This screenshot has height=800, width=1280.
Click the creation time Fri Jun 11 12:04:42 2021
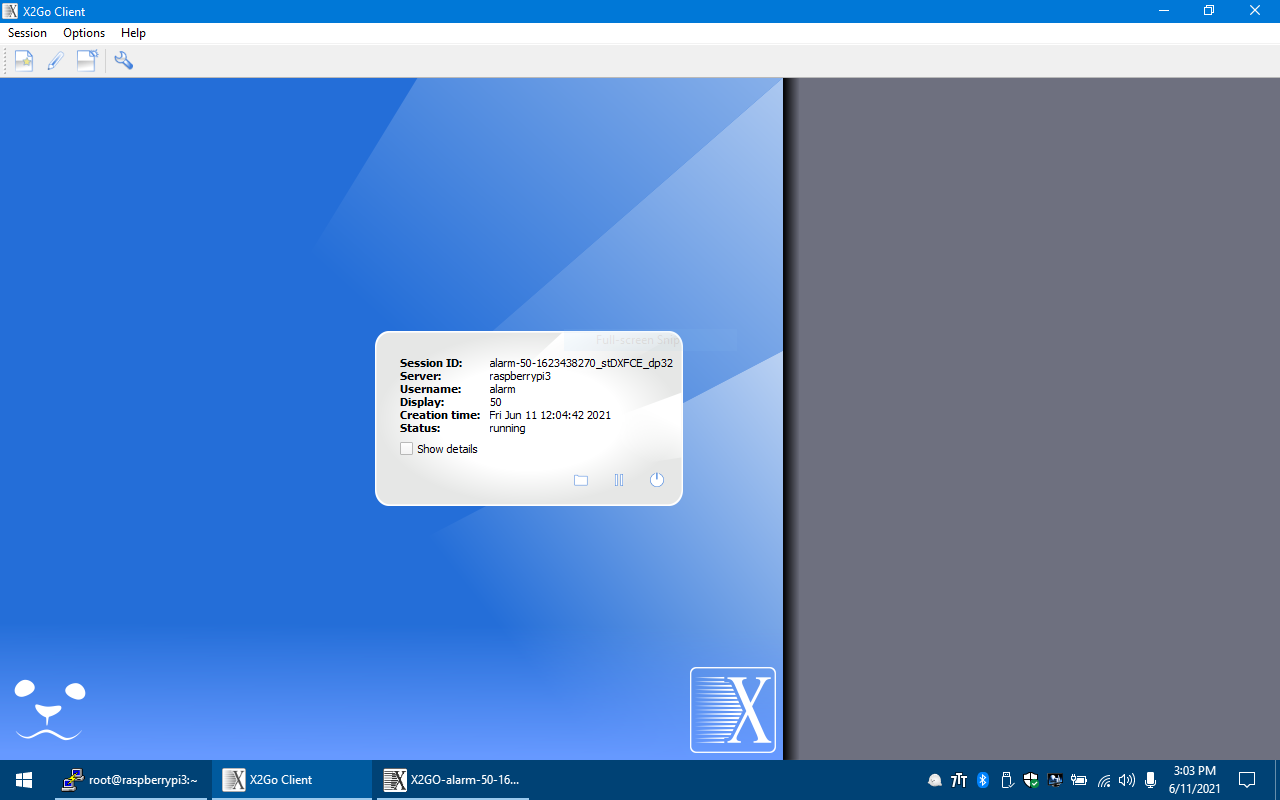(550, 415)
